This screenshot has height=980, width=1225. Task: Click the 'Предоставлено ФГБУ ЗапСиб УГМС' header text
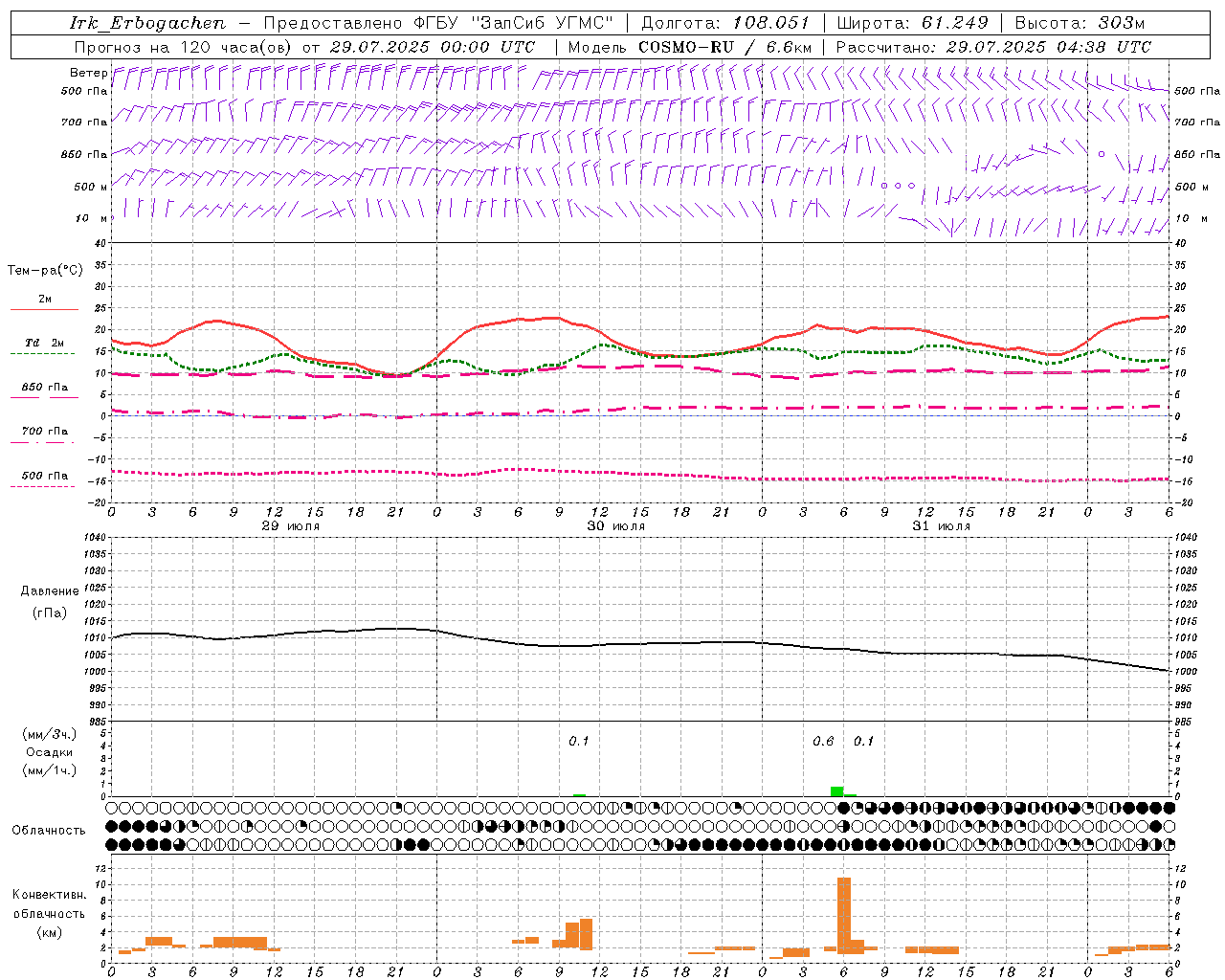[x=438, y=24]
